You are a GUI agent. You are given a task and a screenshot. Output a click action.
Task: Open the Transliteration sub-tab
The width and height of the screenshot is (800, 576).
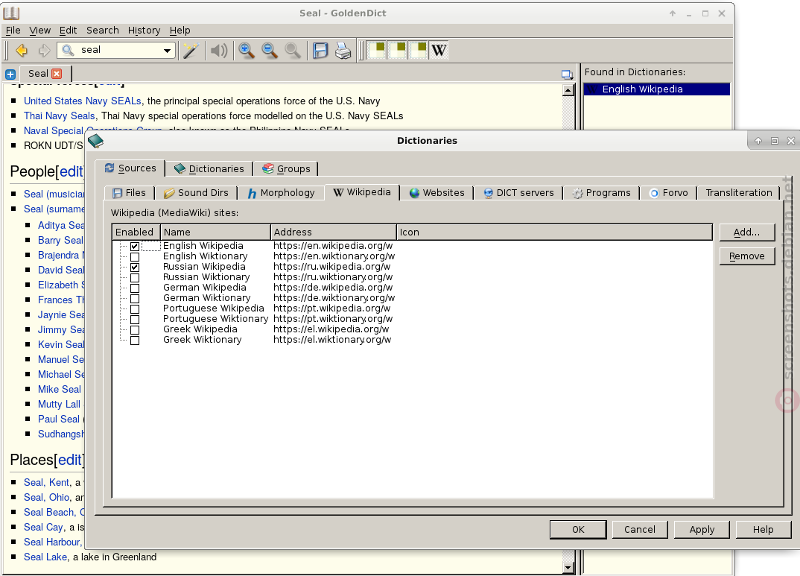738,193
